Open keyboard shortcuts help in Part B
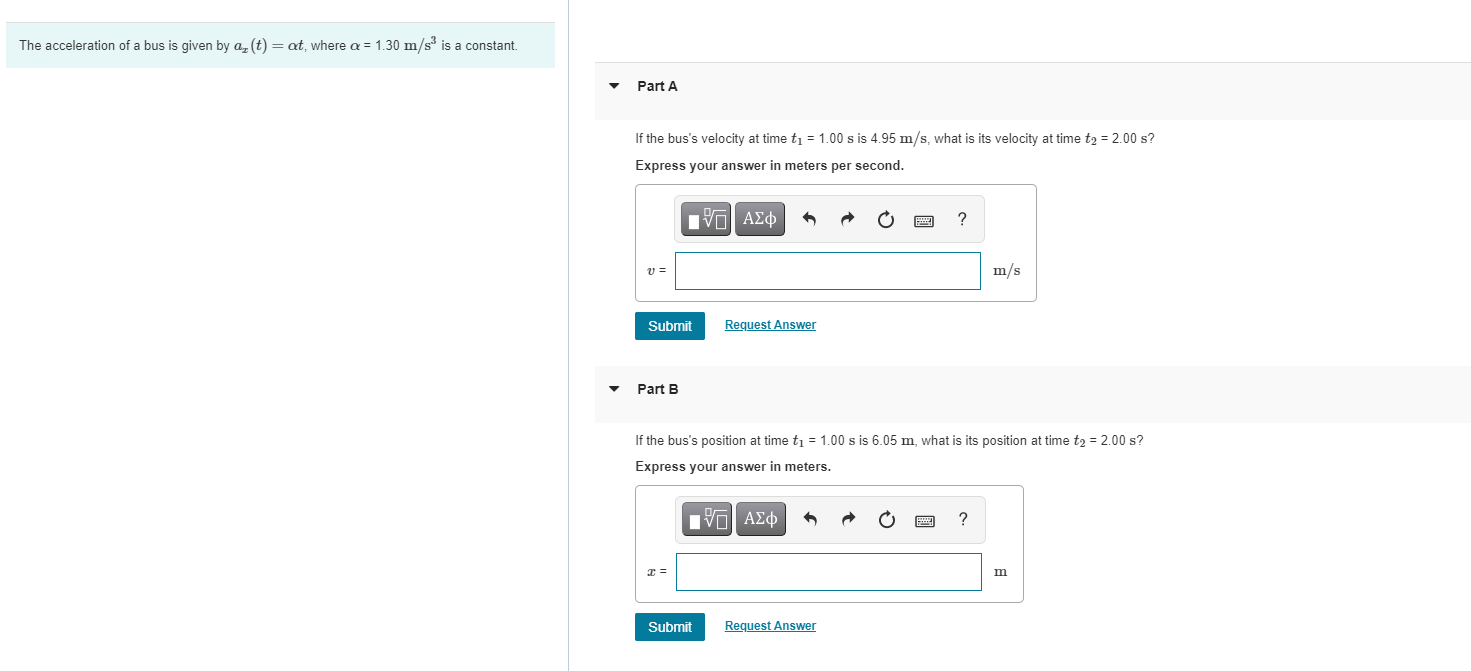The height and width of the screenshot is (671, 1471). coord(924,519)
